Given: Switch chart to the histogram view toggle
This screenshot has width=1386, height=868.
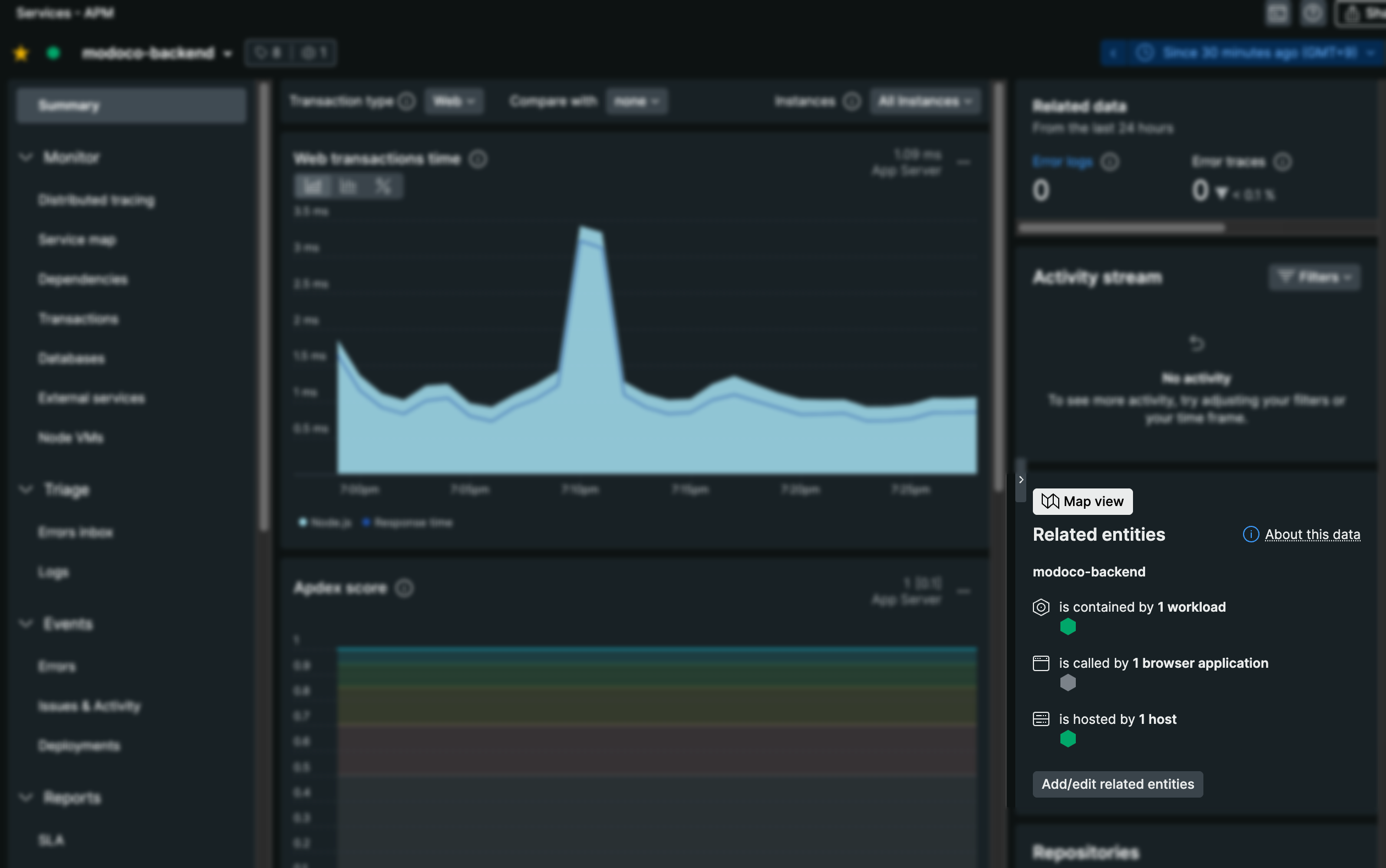Looking at the screenshot, I should 348,186.
